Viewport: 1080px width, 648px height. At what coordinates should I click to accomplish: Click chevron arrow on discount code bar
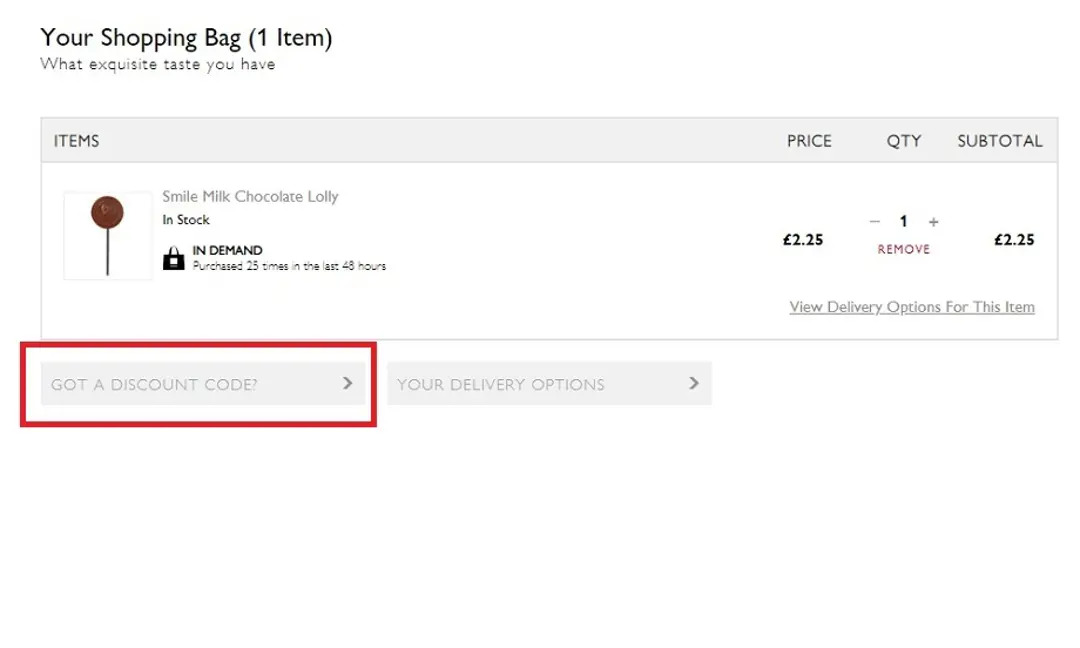(x=348, y=383)
